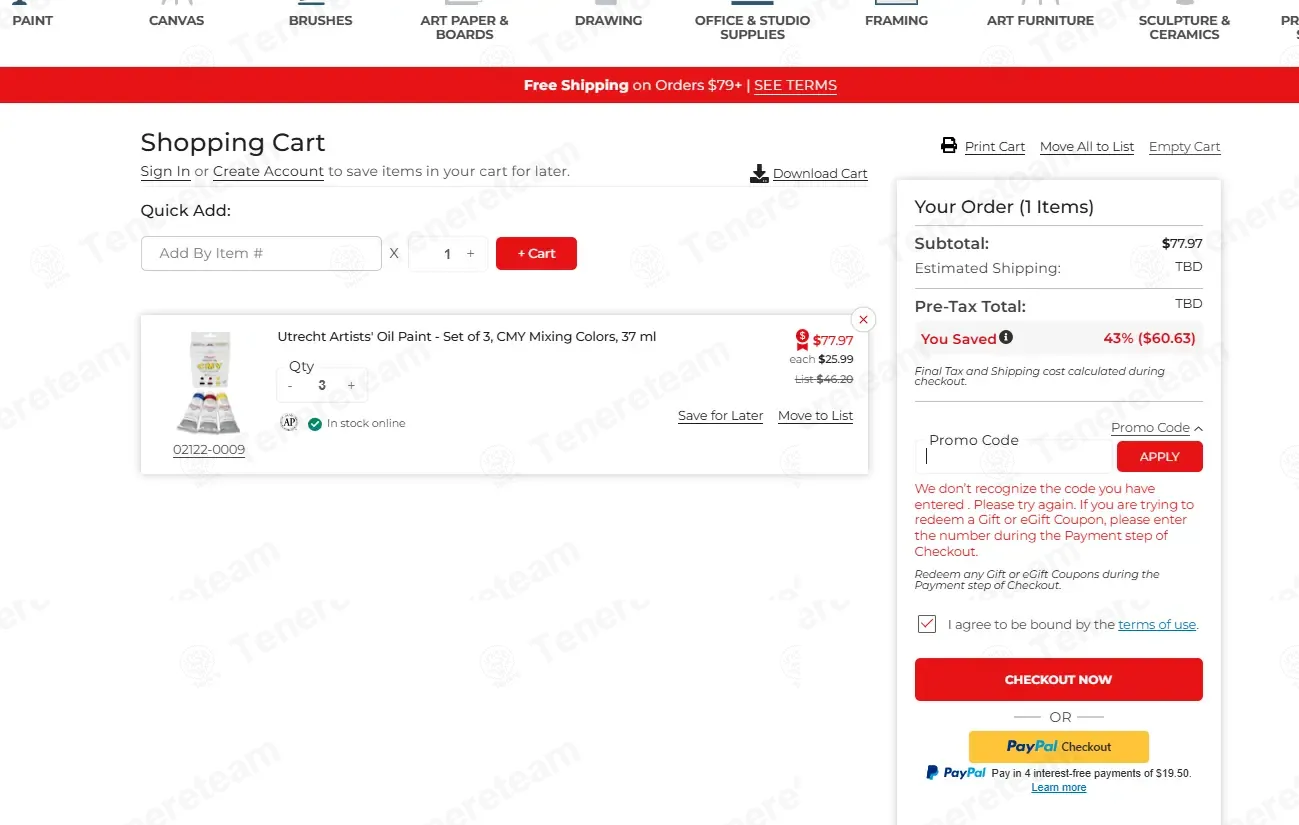
Task: Click the SEE TERMS shipping link
Action: pos(796,86)
